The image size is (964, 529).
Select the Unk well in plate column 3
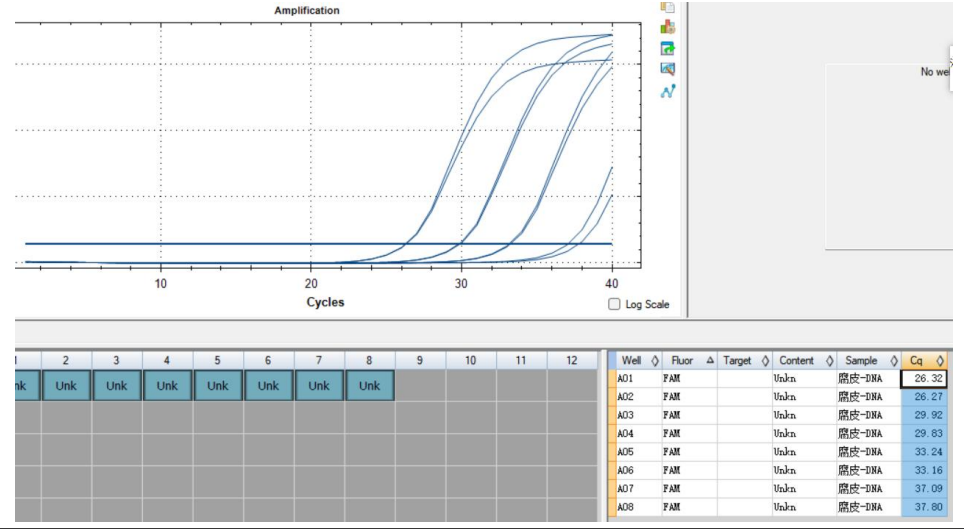click(116, 386)
